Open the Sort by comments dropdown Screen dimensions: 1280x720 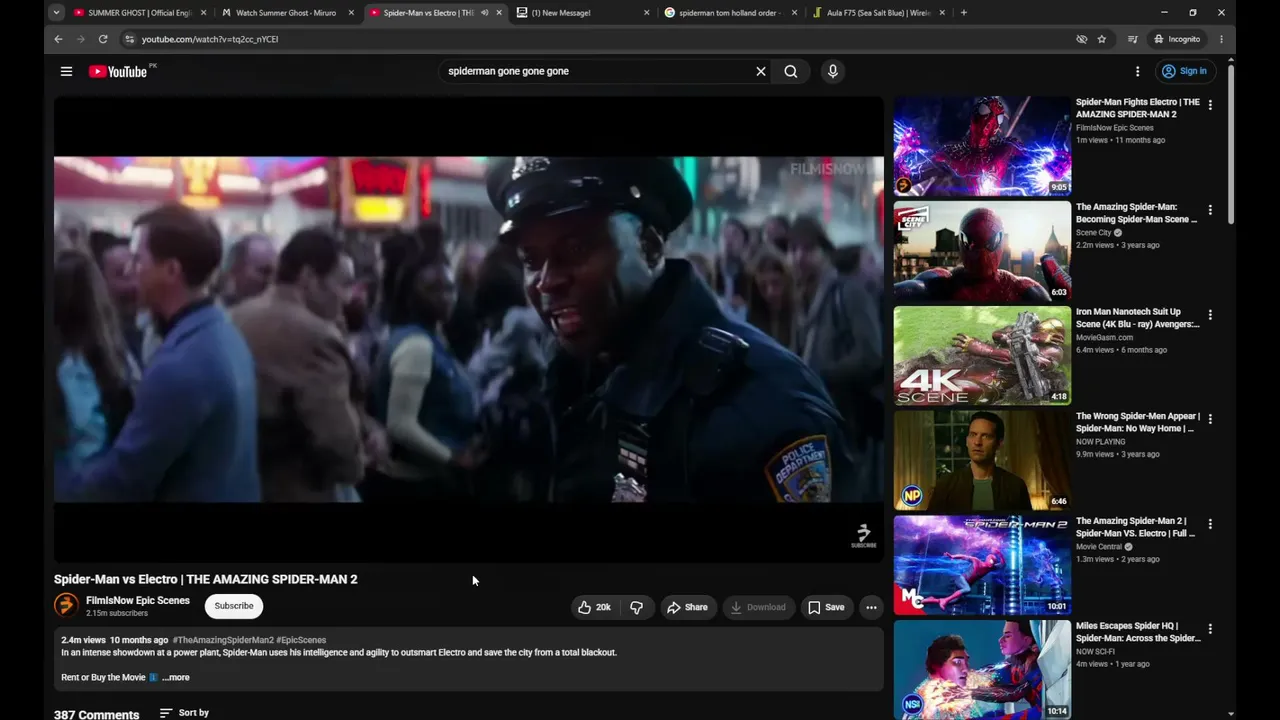click(185, 713)
